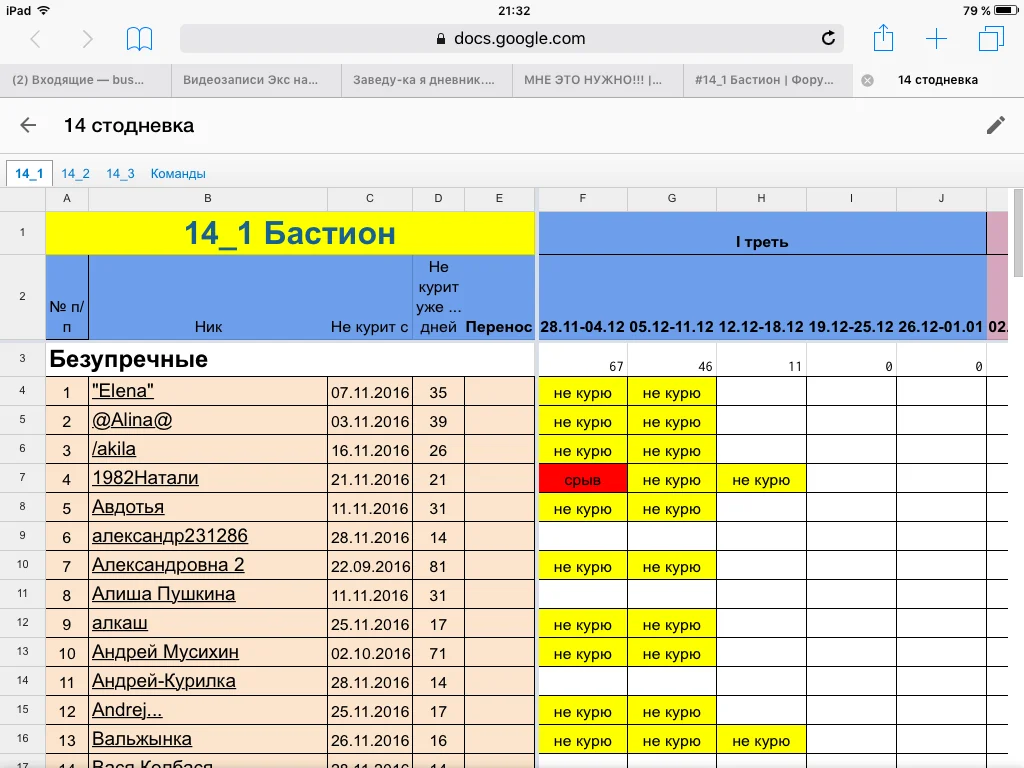Select the 14_1 Бастион title cell
This screenshot has height=768, width=1024.
coord(290,233)
